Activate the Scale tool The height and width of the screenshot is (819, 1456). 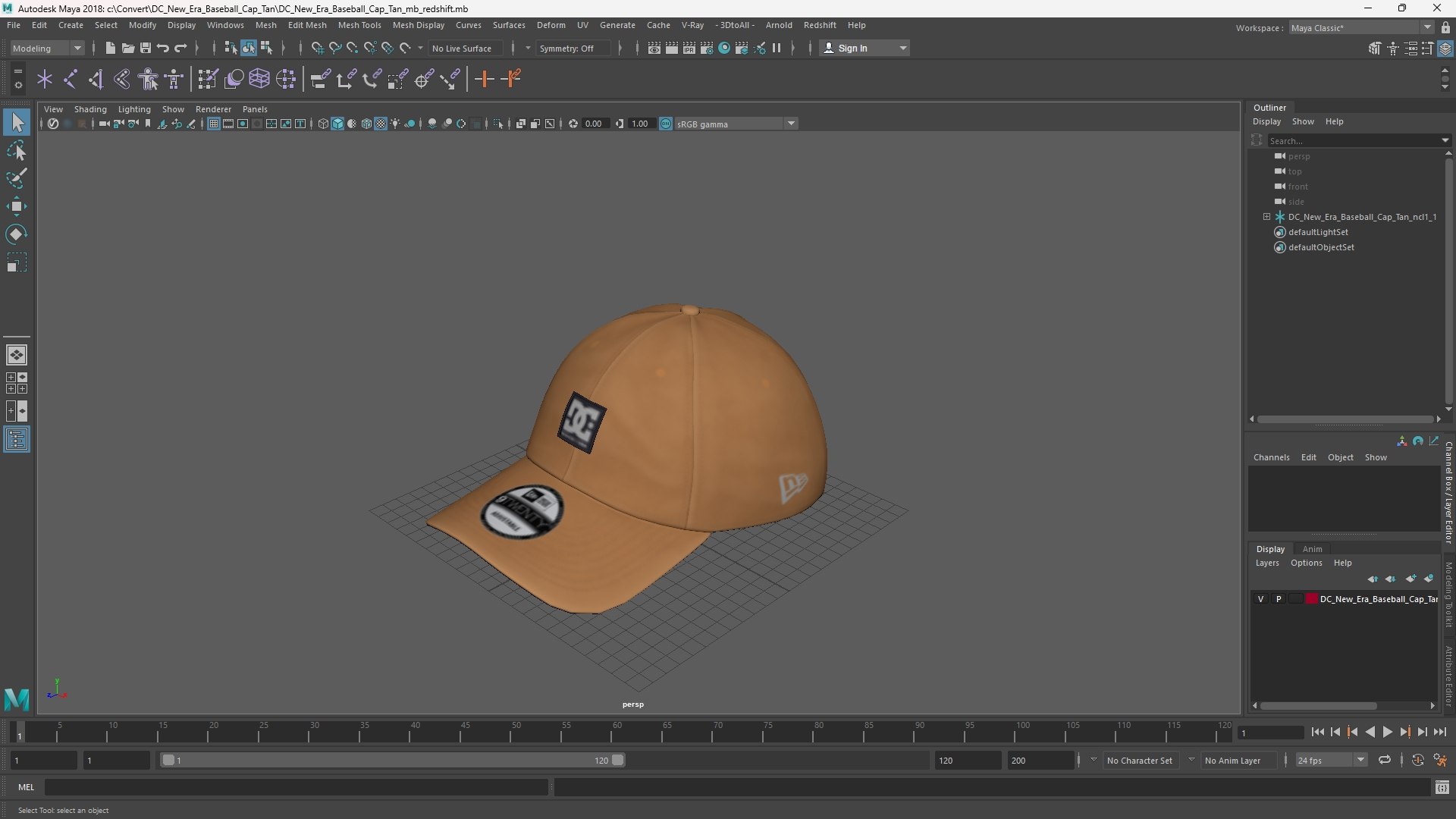[17, 262]
